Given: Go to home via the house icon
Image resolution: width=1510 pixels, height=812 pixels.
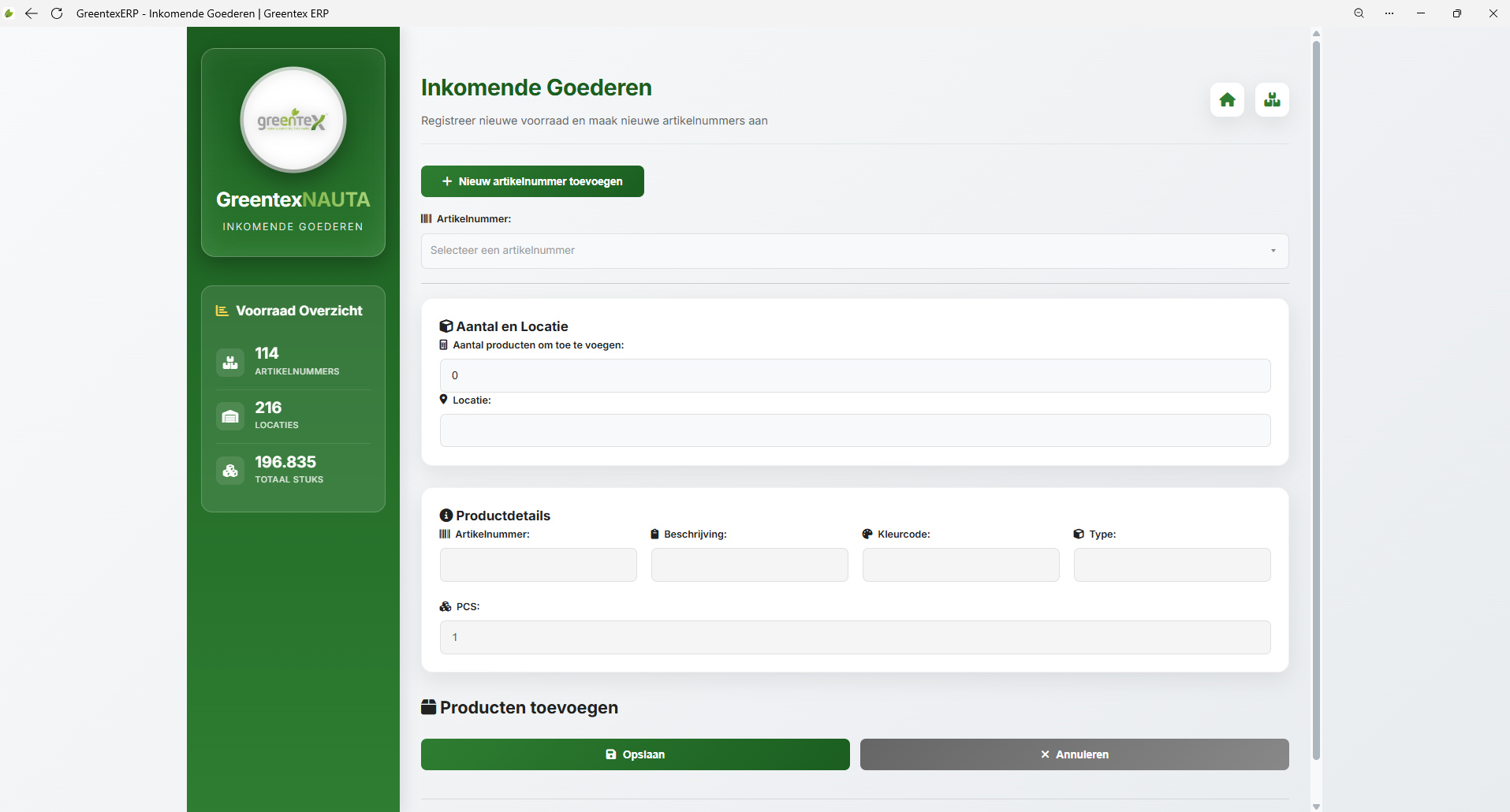Looking at the screenshot, I should pos(1227,100).
